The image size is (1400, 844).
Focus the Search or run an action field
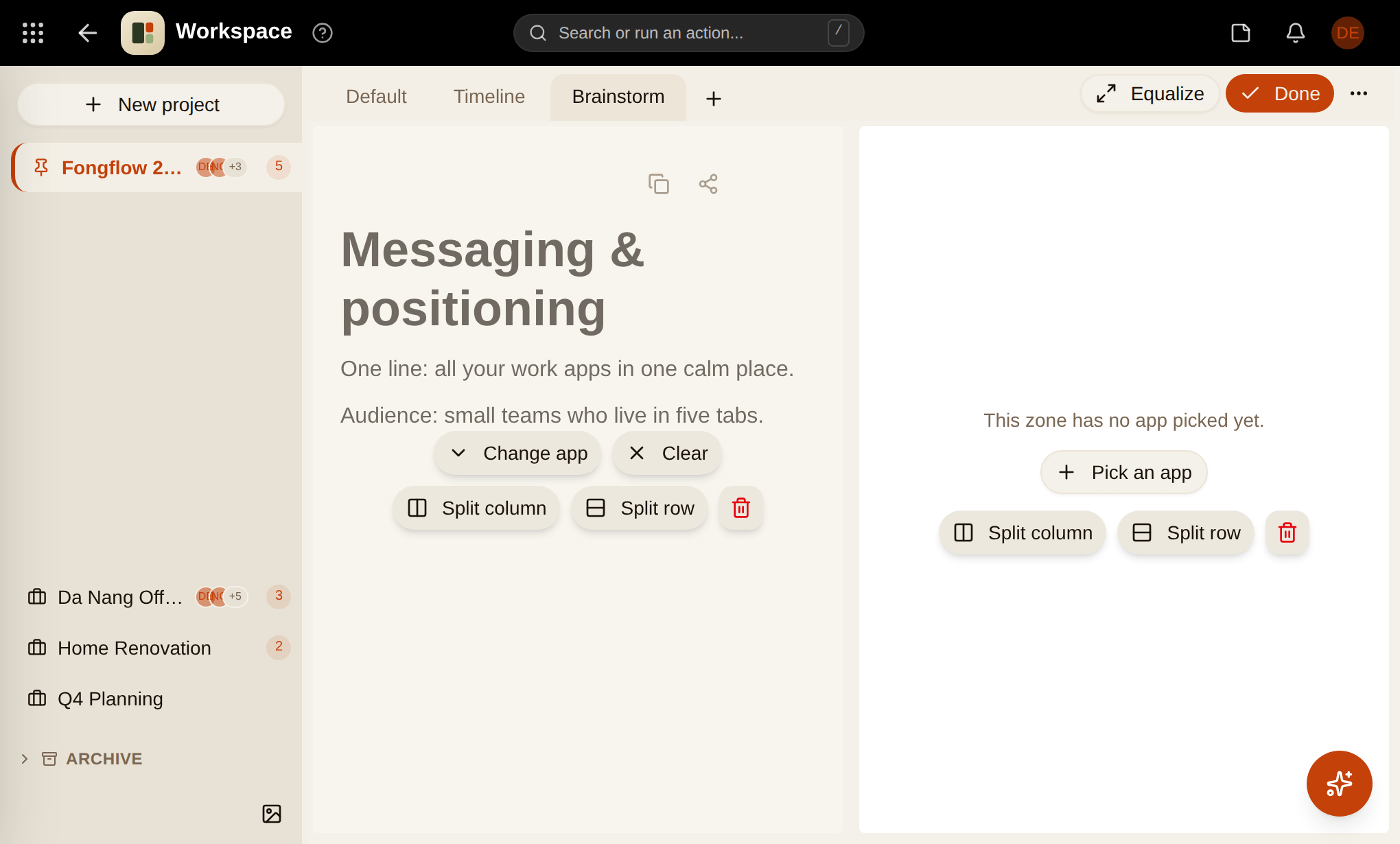(x=688, y=33)
